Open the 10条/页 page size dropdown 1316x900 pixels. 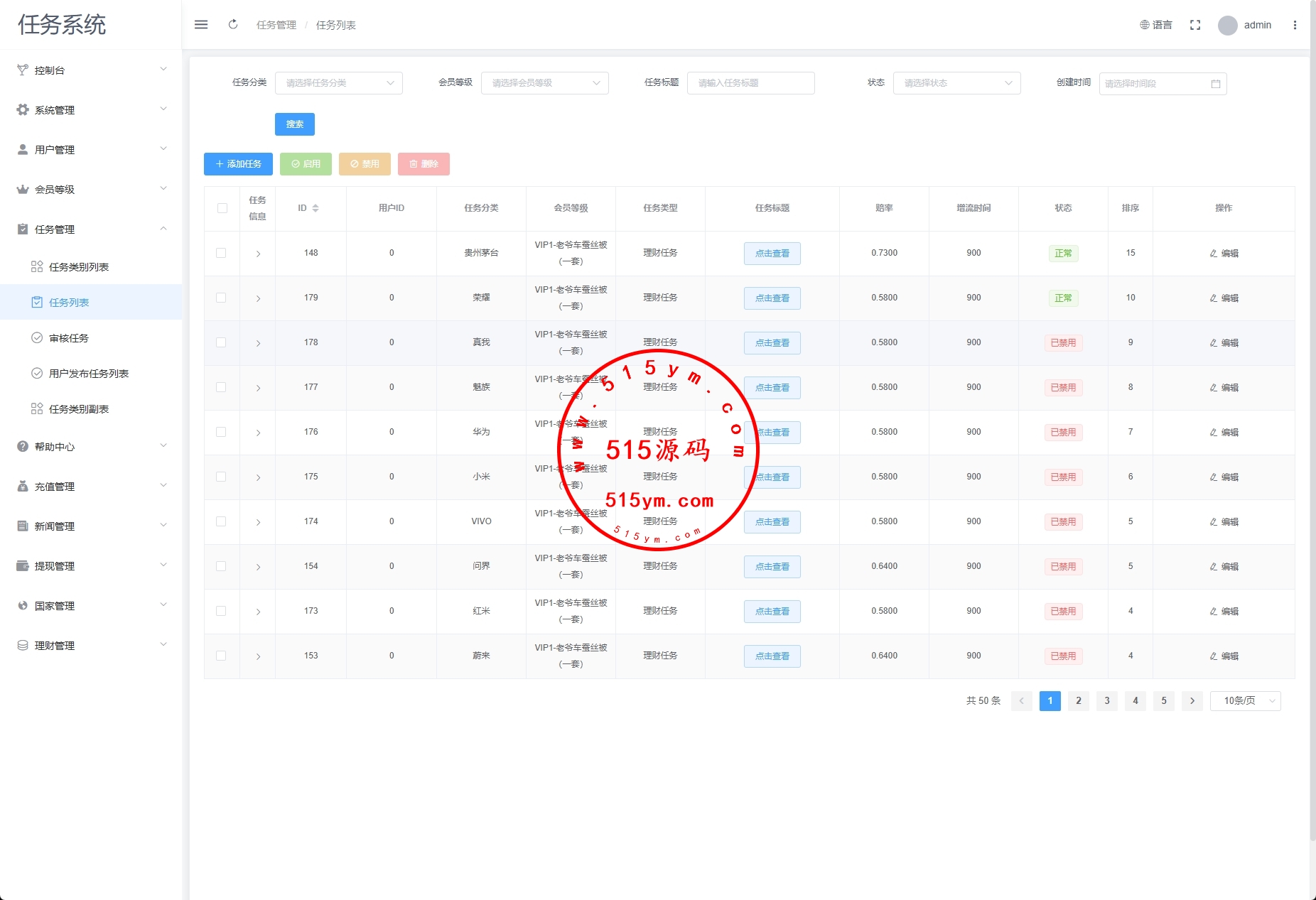[x=1245, y=701]
